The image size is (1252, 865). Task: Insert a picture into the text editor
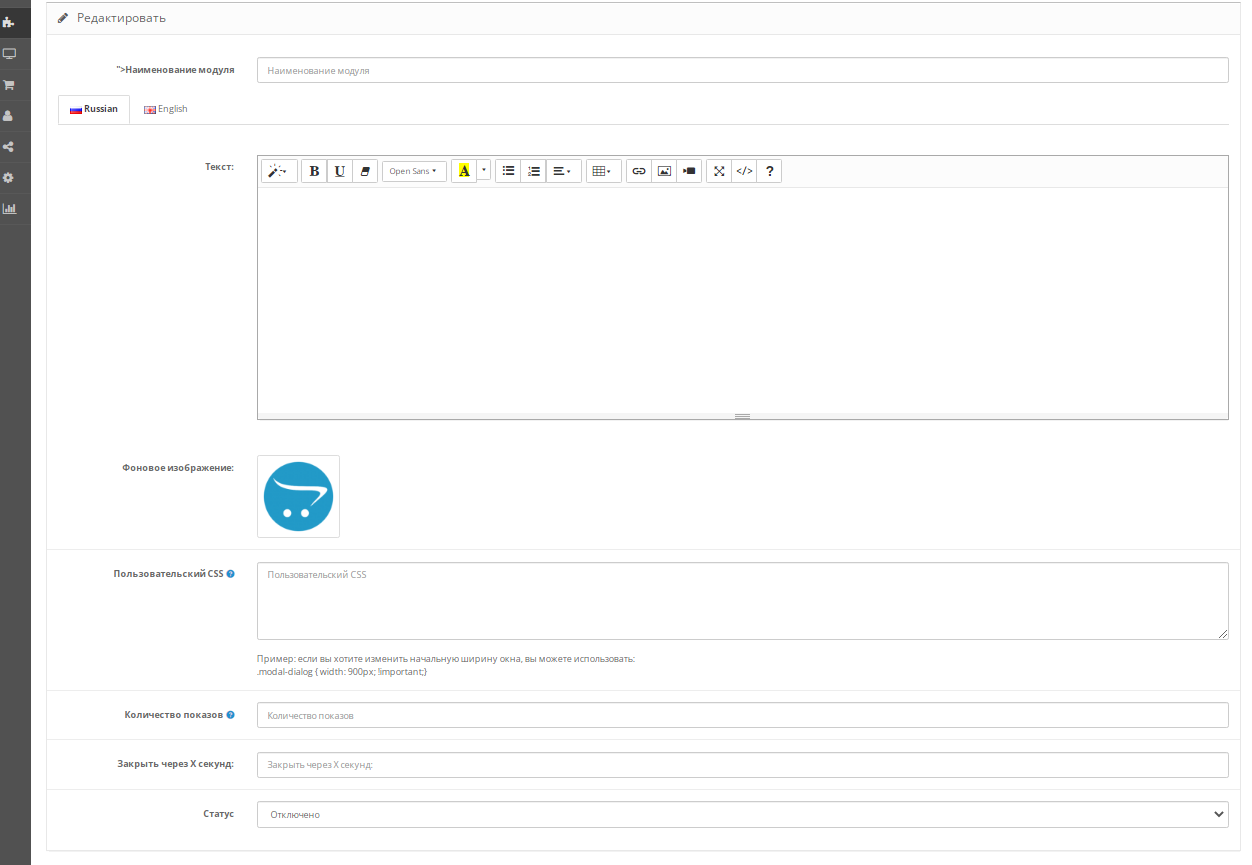click(x=664, y=171)
